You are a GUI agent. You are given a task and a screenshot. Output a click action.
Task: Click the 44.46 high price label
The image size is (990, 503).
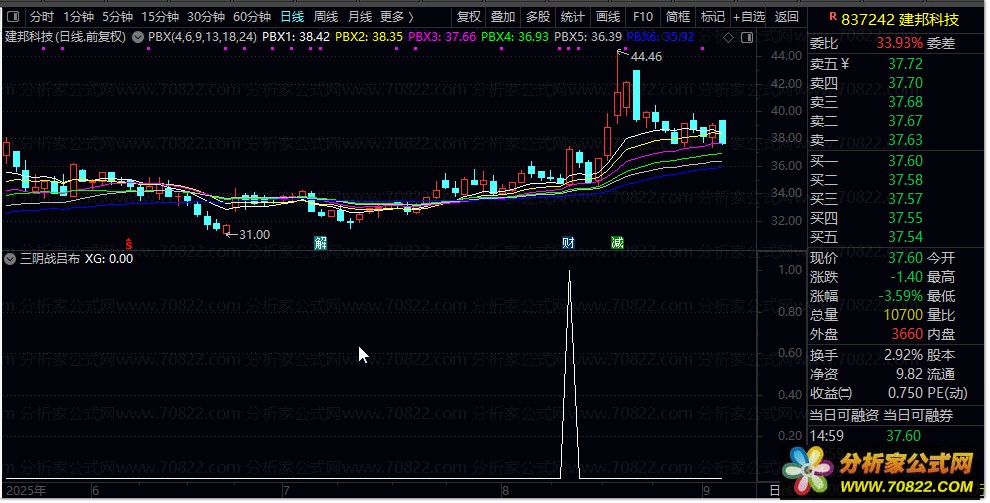[647, 57]
